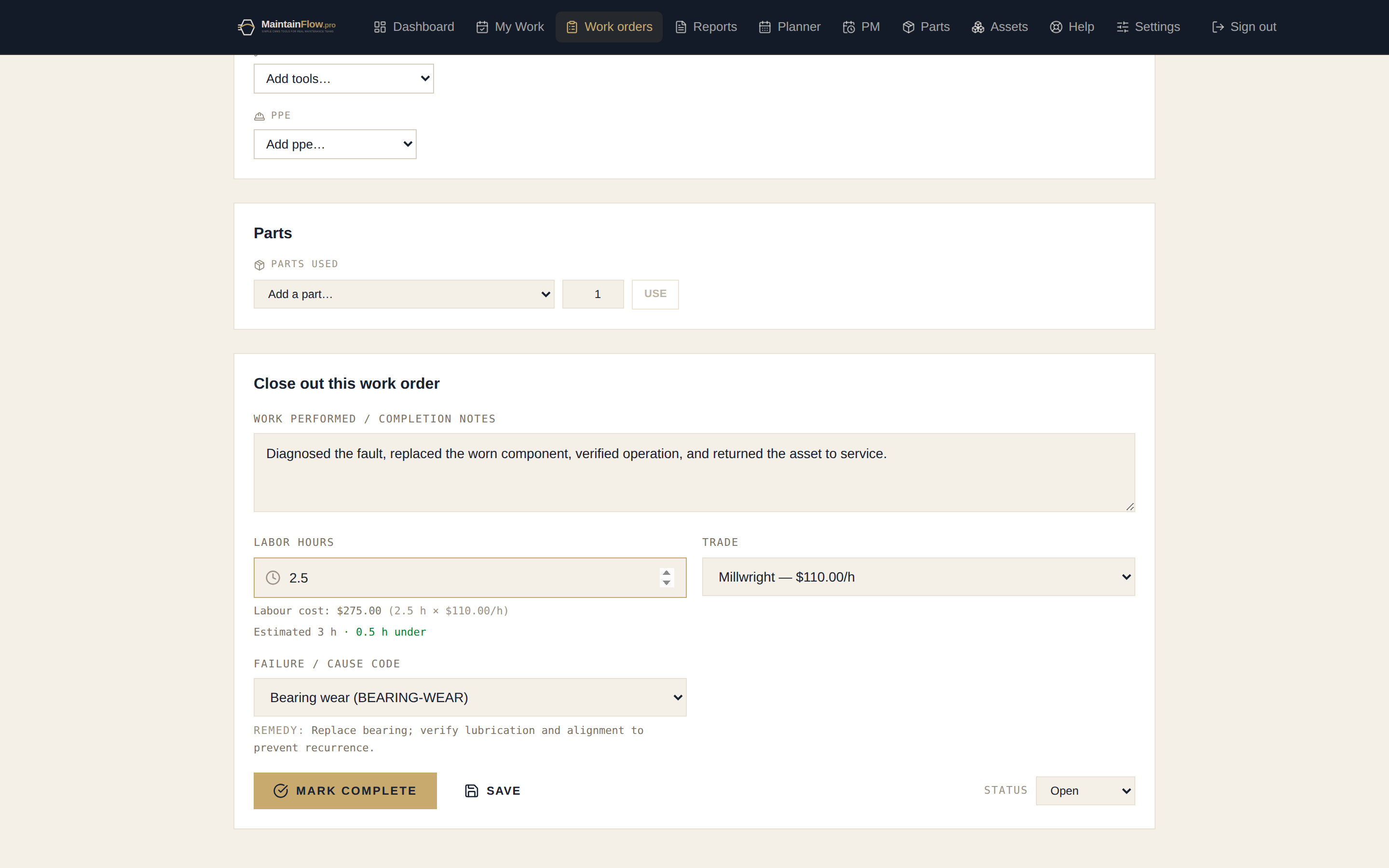Click the My Work calendar-check icon

pos(482,27)
